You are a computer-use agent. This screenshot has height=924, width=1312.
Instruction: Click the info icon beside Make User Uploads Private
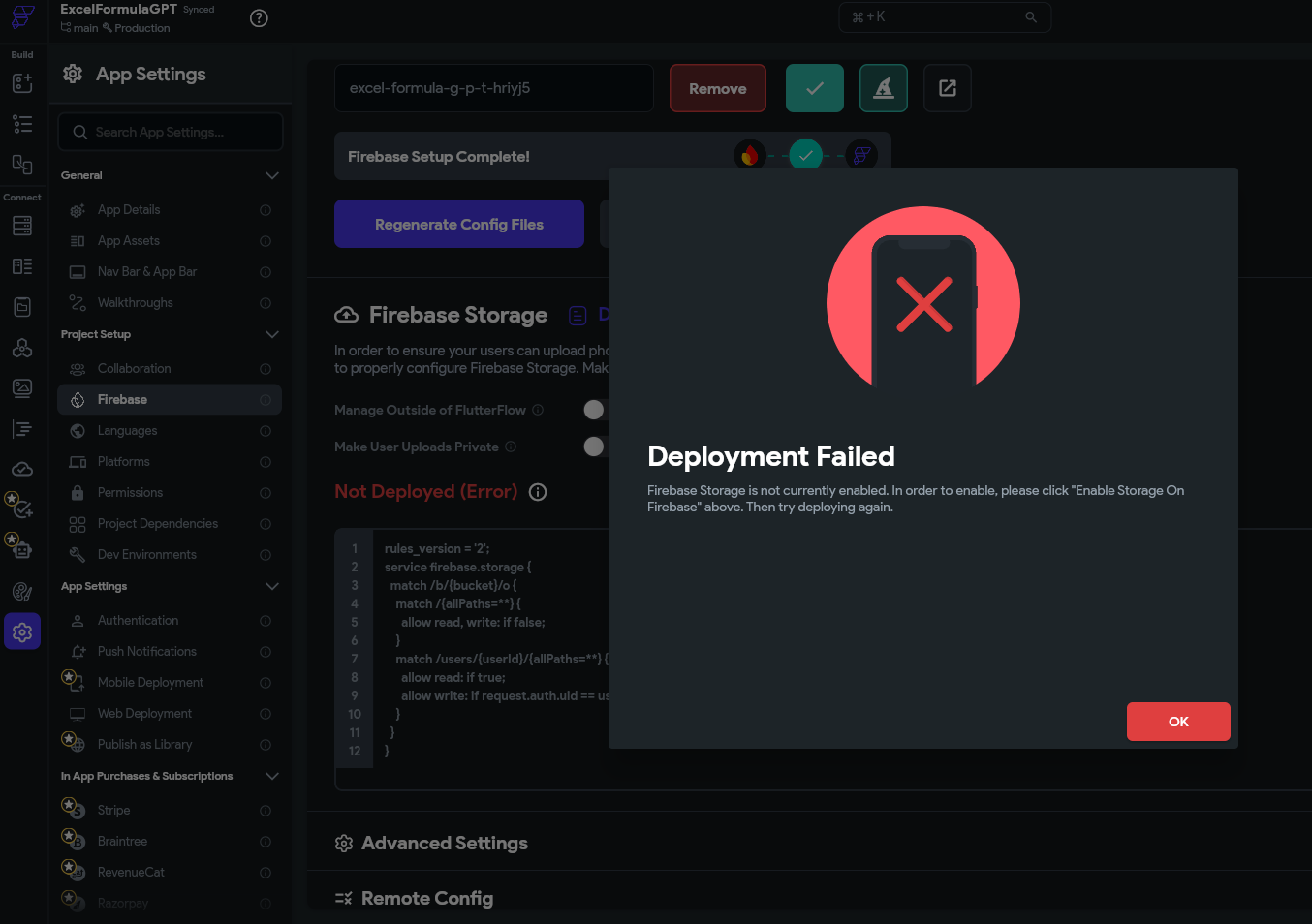511,447
